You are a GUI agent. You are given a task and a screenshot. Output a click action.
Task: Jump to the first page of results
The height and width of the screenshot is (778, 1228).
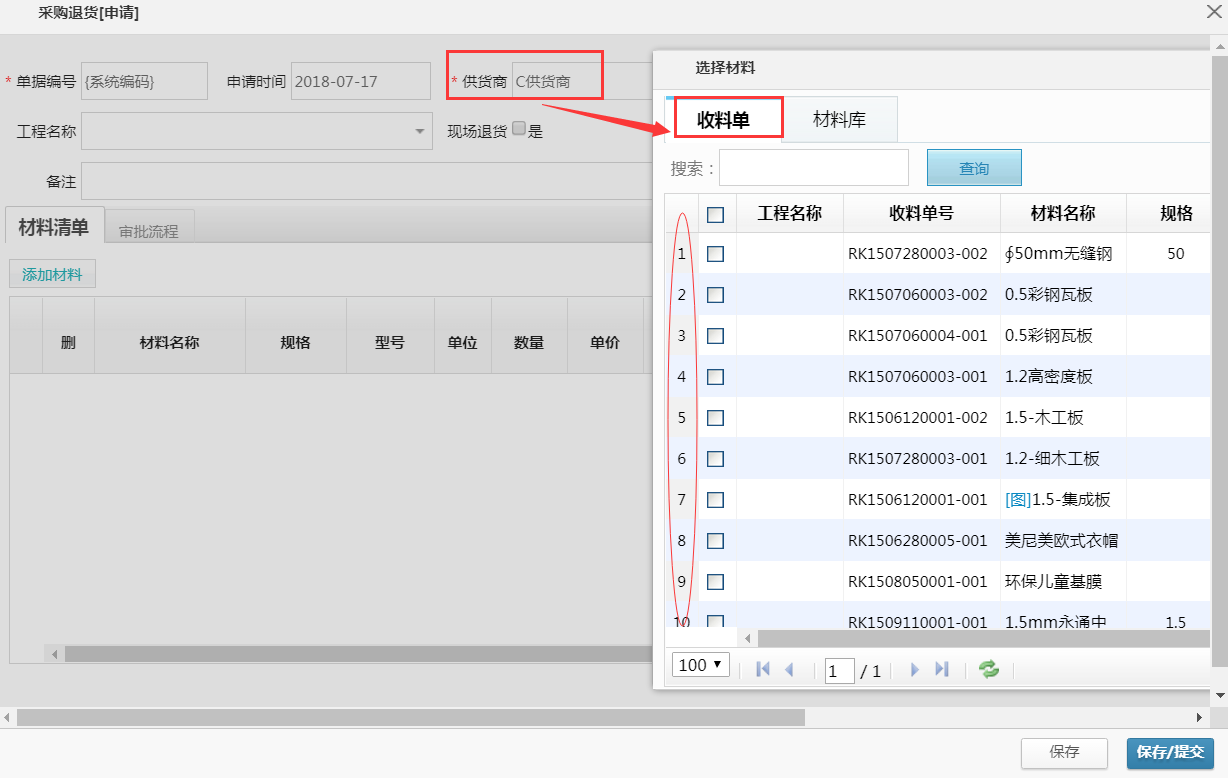click(763, 670)
